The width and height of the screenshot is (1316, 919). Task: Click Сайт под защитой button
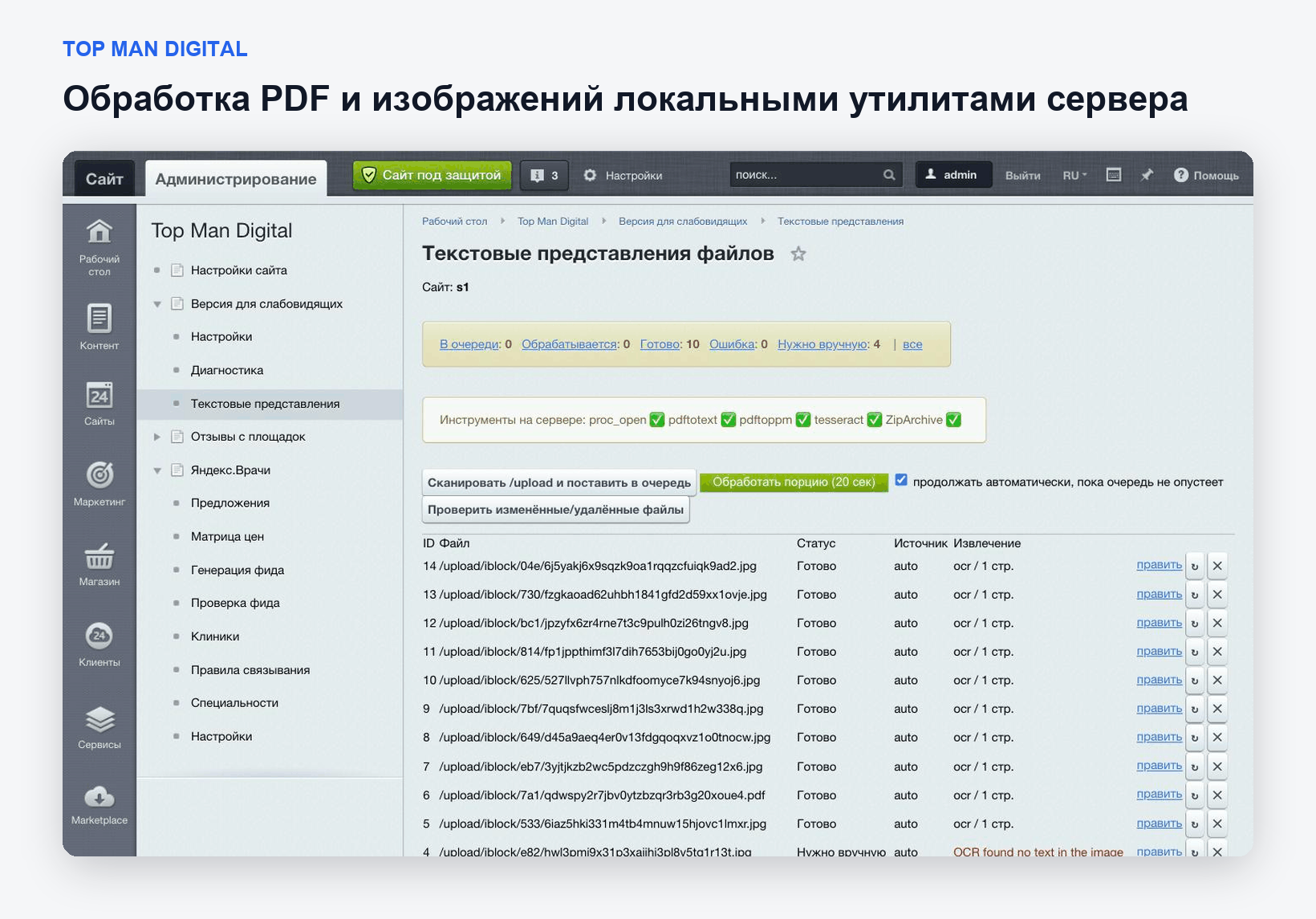(432, 175)
